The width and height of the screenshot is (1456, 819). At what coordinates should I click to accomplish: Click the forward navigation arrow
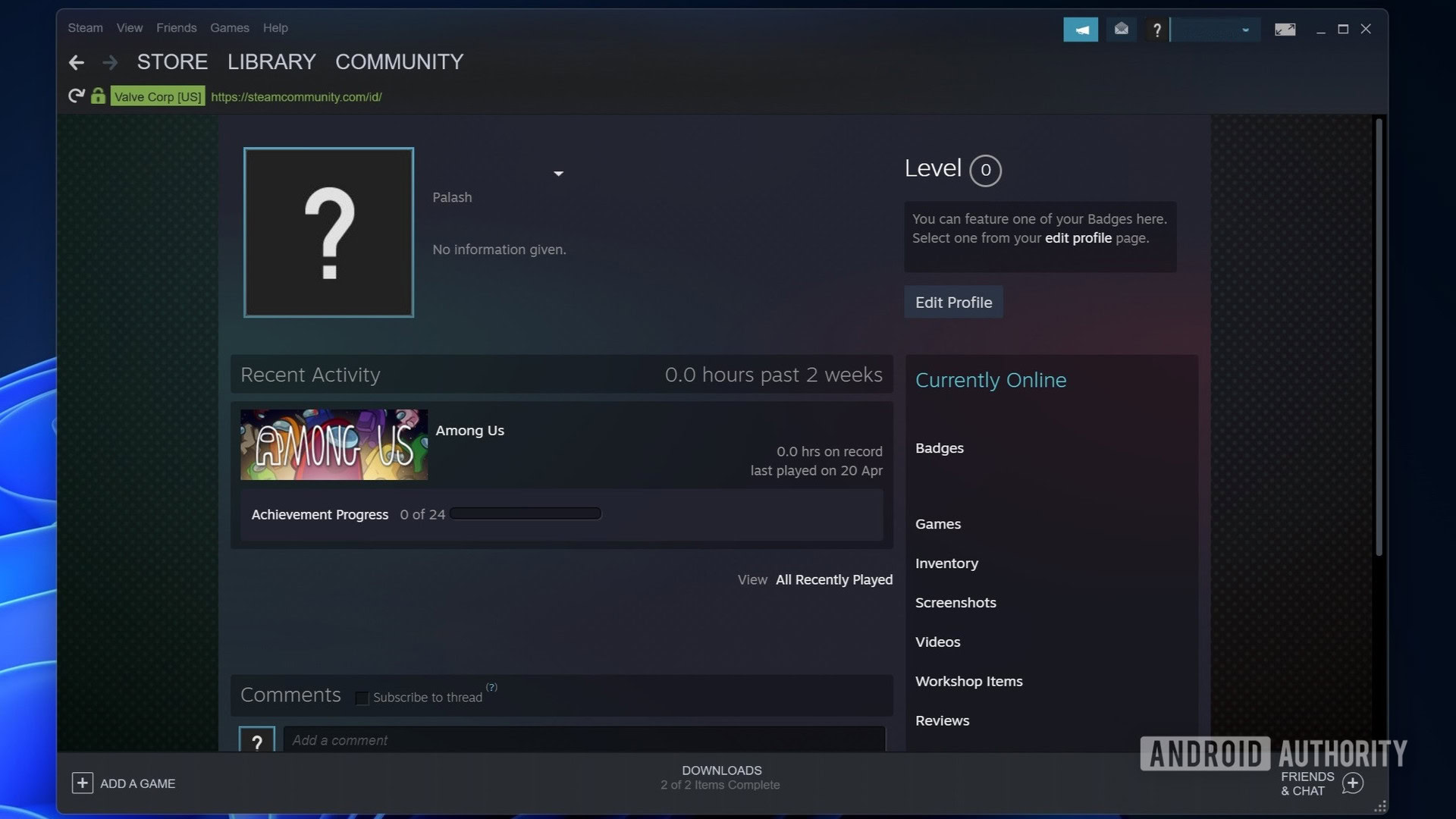click(x=111, y=62)
